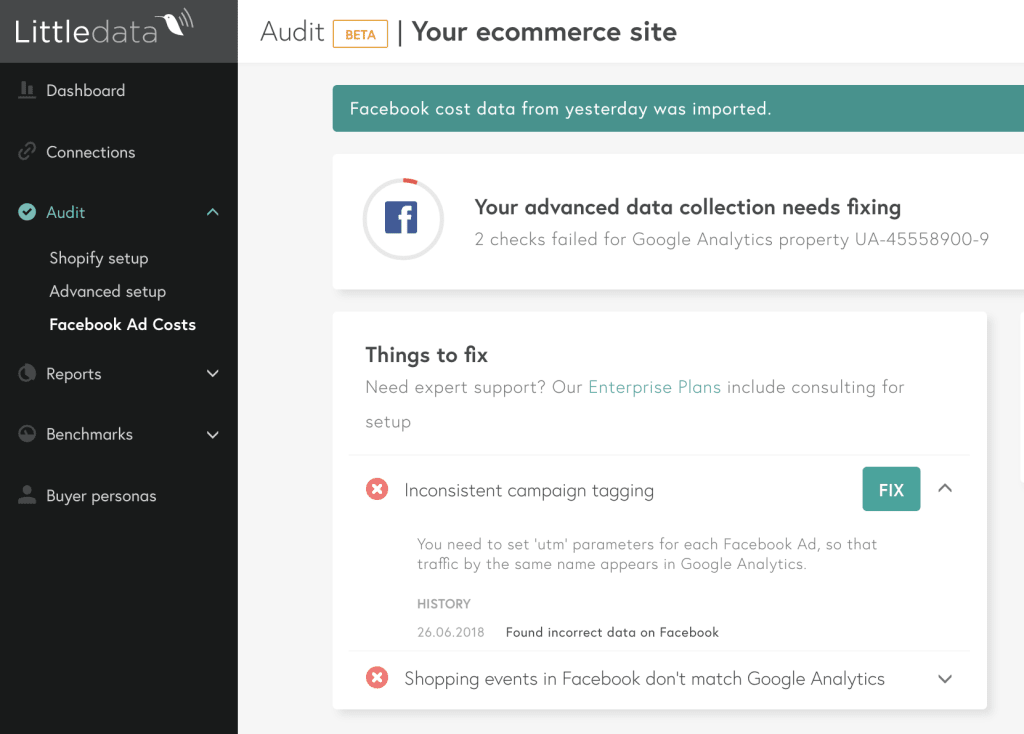Click the Reports label in the sidebar
This screenshot has height=734, width=1024.
click(x=74, y=374)
